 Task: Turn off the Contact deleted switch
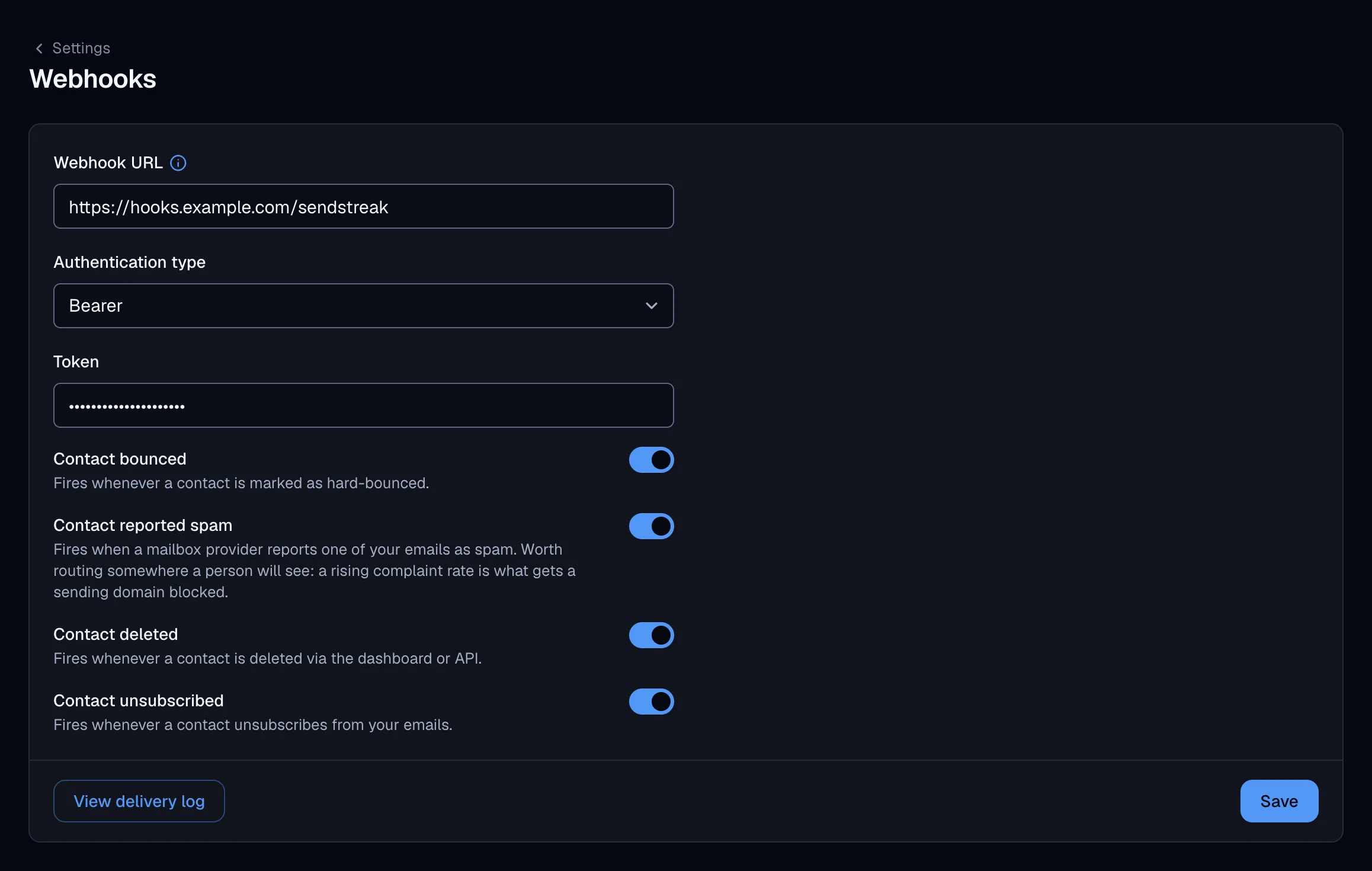[651, 635]
